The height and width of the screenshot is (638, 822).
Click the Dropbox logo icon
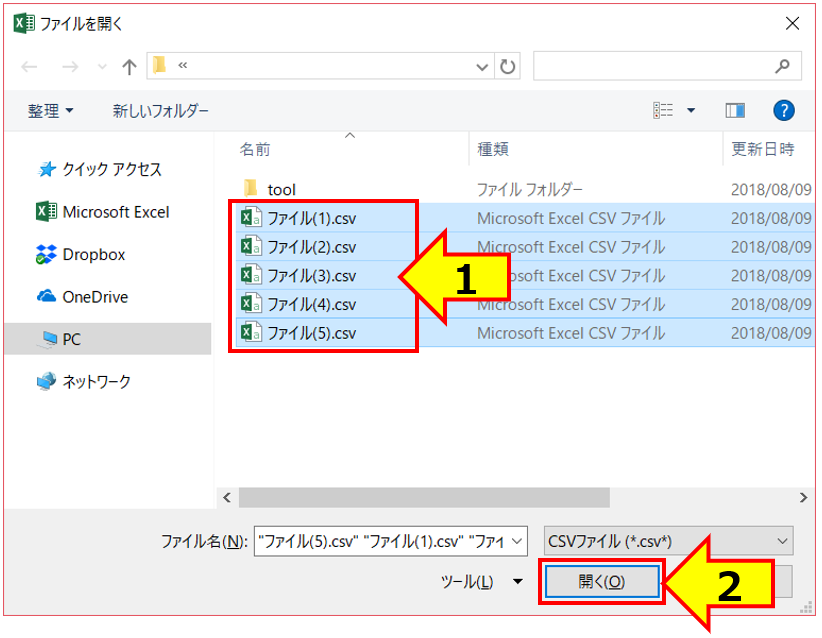tap(46, 254)
